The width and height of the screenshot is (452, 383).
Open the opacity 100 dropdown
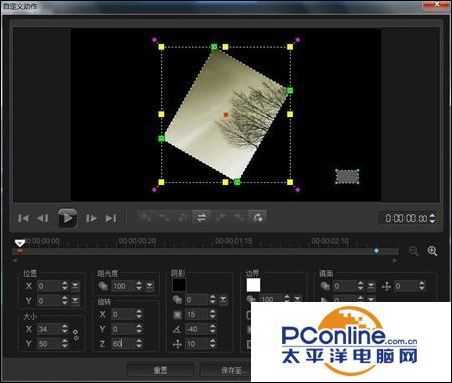tap(150, 285)
